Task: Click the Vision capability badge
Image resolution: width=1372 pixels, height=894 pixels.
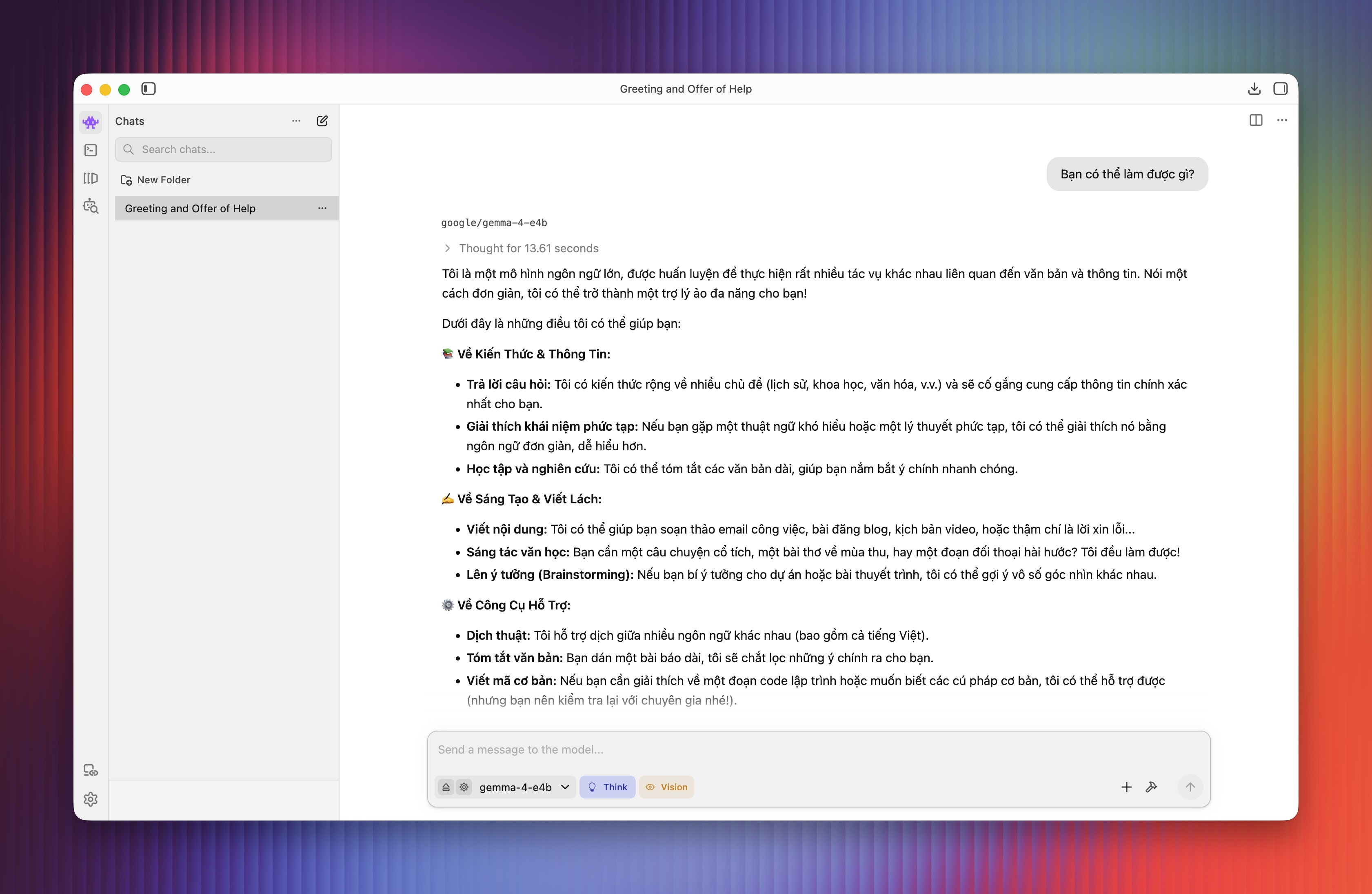Action: pos(666,787)
